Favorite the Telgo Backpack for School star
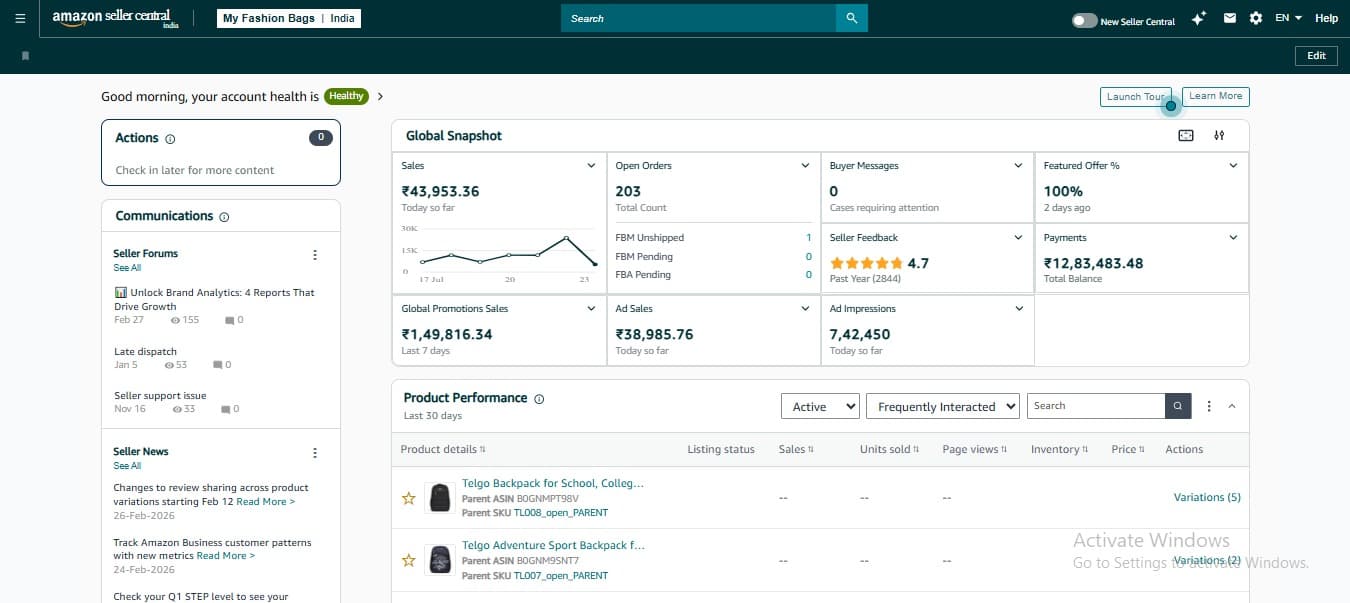Viewport: 1350px width, 603px height. tap(408, 498)
